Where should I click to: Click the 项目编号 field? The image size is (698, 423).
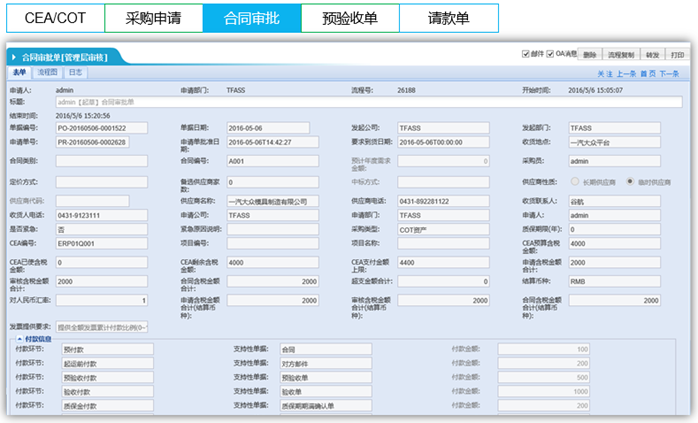click(x=273, y=244)
